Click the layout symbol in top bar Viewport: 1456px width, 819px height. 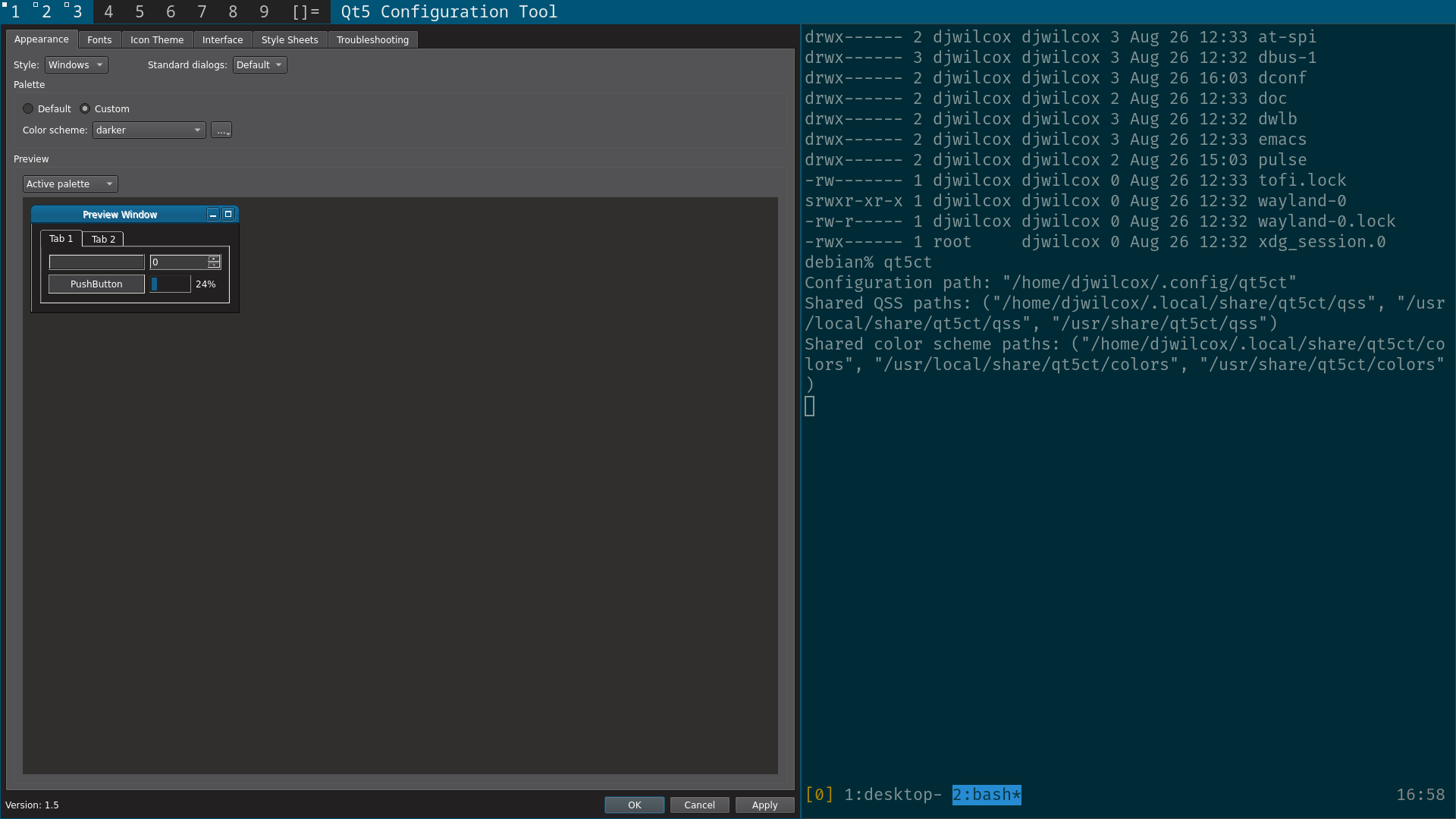(x=306, y=12)
